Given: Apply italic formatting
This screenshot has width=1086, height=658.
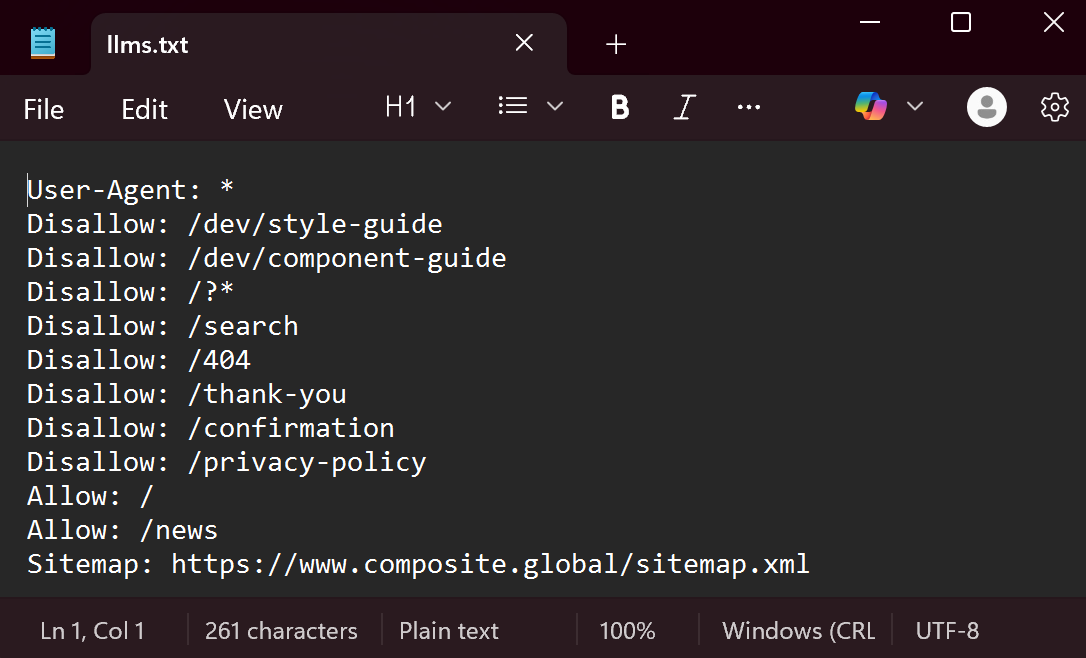Looking at the screenshot, I should click(684, 107).
